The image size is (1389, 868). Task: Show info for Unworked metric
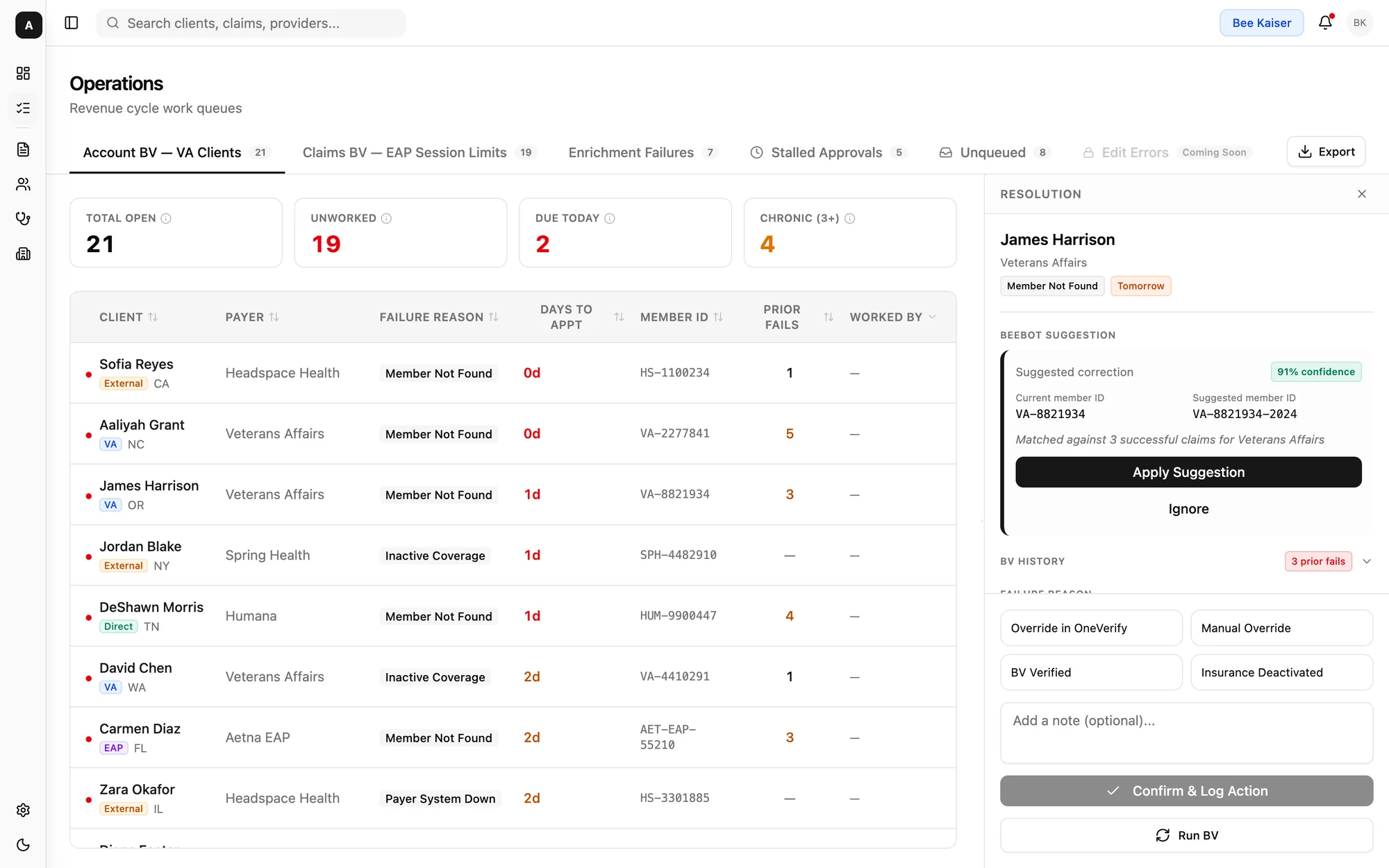click(387, 218)
